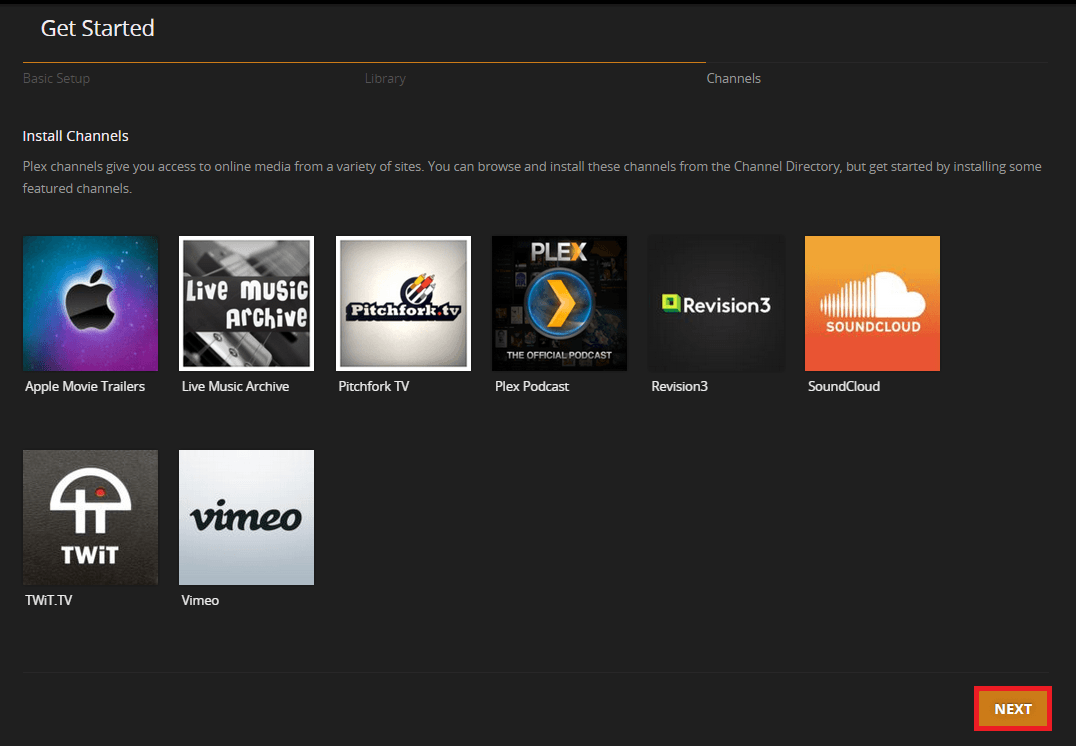Click the "Vimeo" caption under the thumbnail

click(x=200, y=600)
